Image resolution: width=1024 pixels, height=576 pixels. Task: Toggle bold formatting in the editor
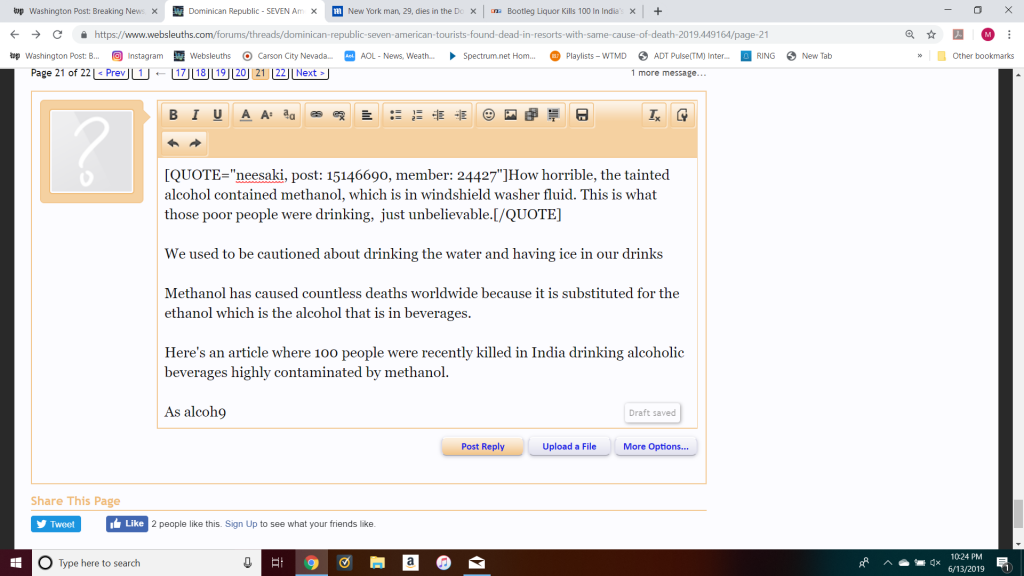(174, 115)
